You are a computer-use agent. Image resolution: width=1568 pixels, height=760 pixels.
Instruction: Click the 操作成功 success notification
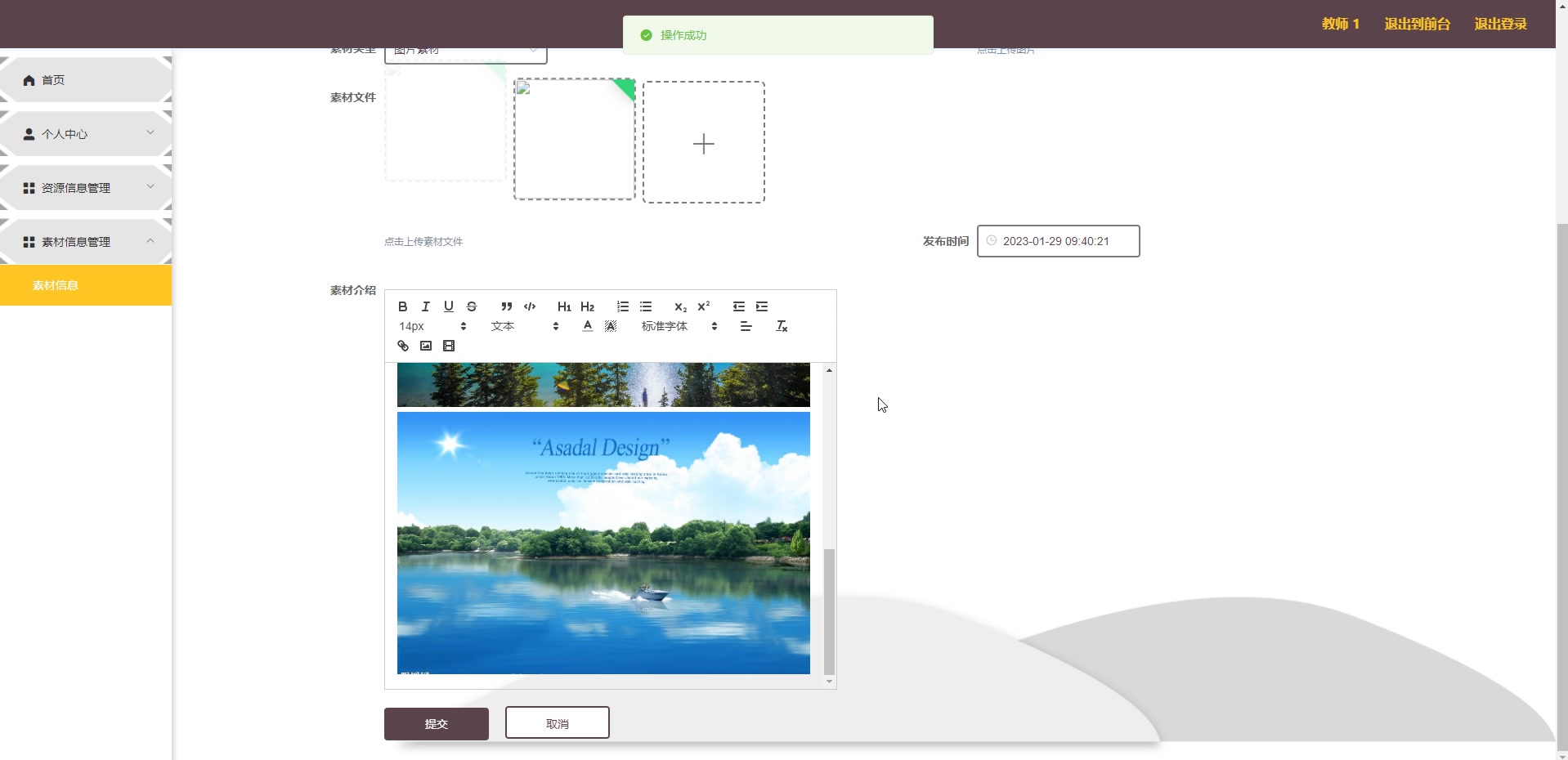tap(778, 35)
